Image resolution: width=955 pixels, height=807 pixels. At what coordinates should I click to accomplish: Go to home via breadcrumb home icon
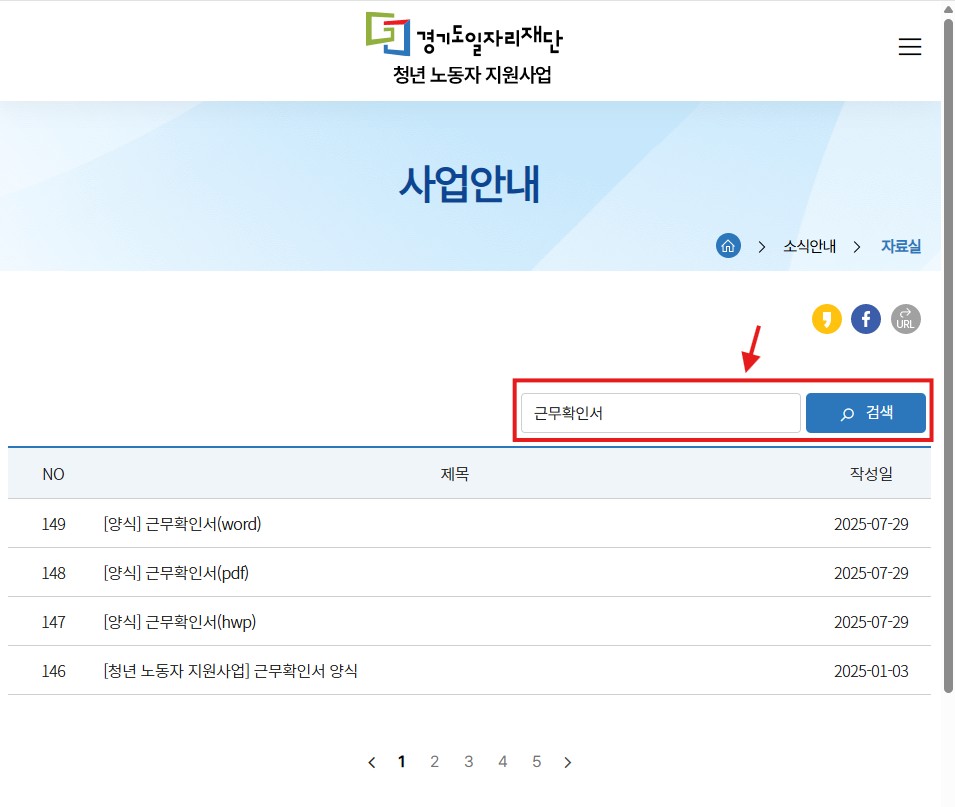coord(728,246)
